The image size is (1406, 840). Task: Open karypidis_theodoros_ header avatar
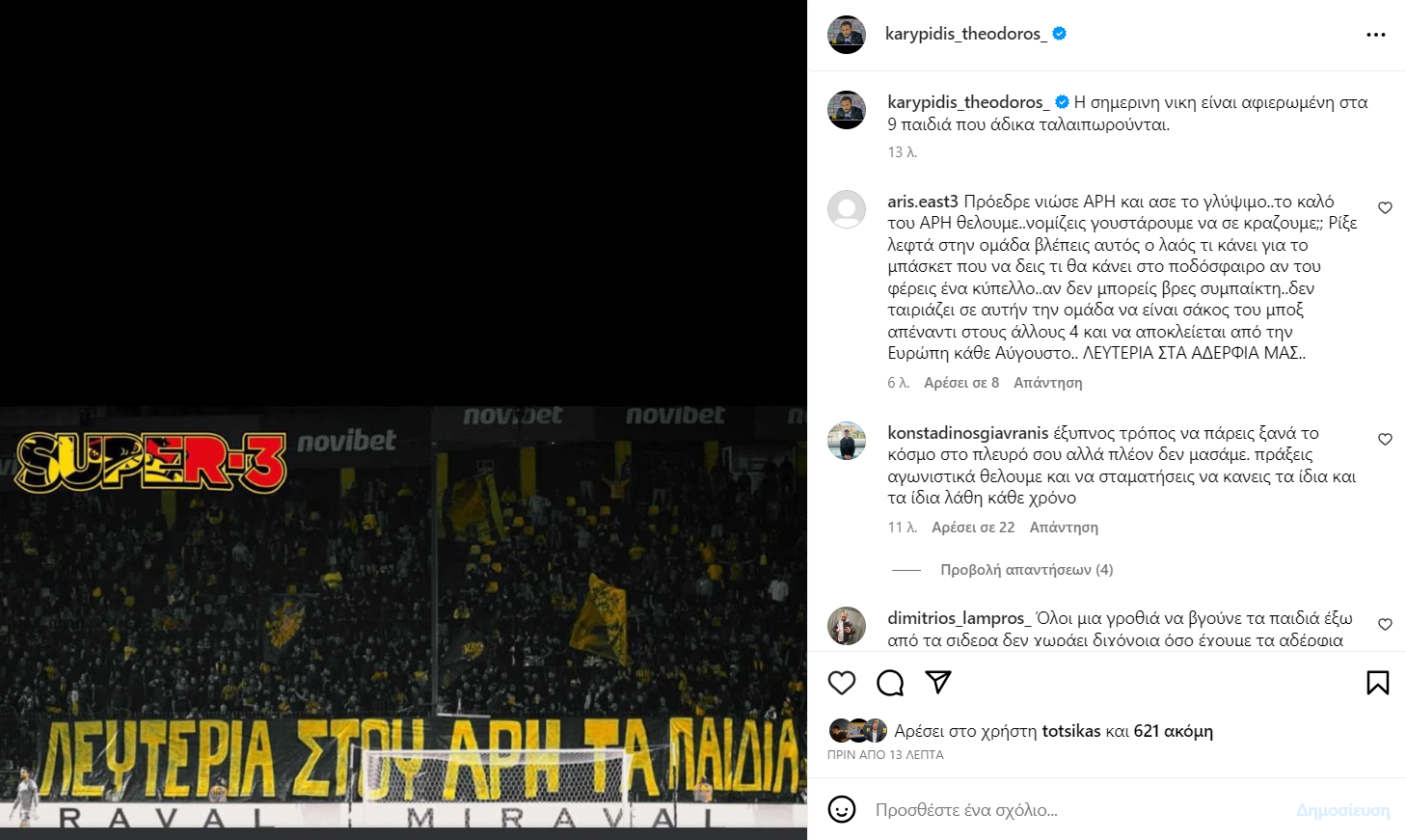tap(847, 35)
